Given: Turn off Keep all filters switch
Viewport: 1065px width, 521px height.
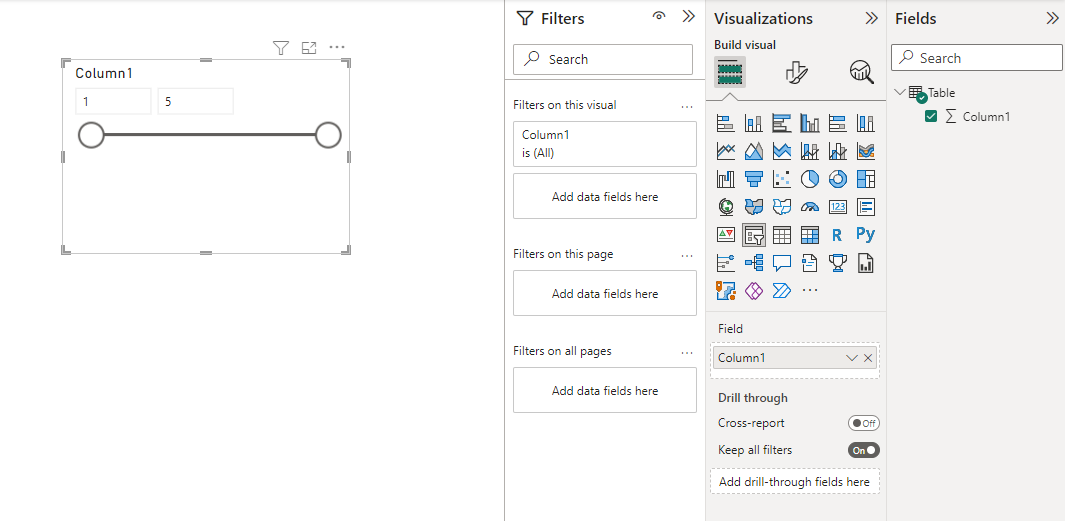Looking at the screenshot, I should [x=863, y=450].
